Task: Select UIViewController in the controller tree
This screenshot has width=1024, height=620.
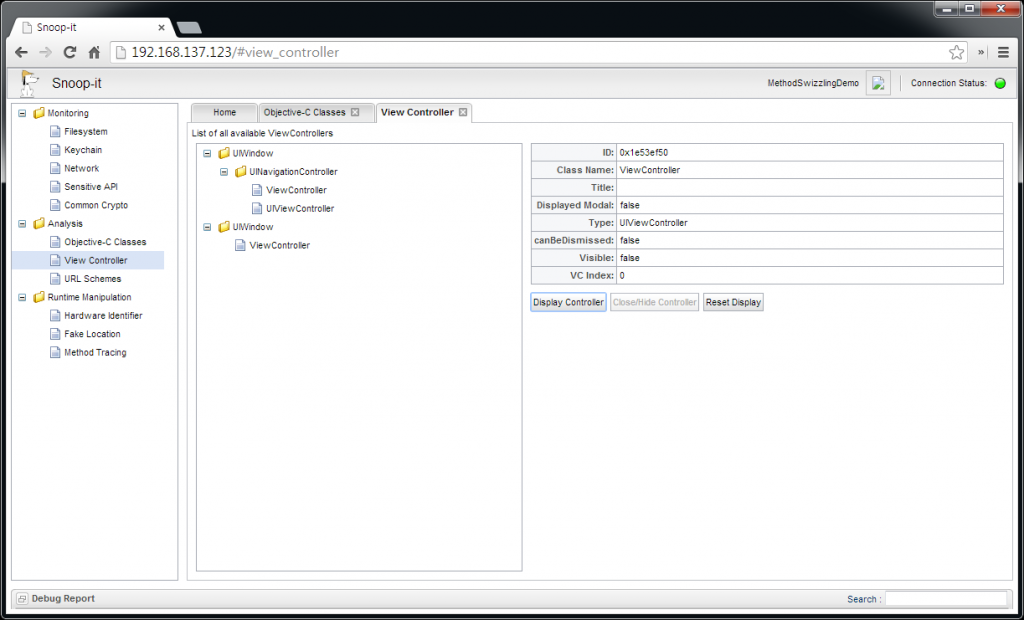Action: (x=299, y=209)
